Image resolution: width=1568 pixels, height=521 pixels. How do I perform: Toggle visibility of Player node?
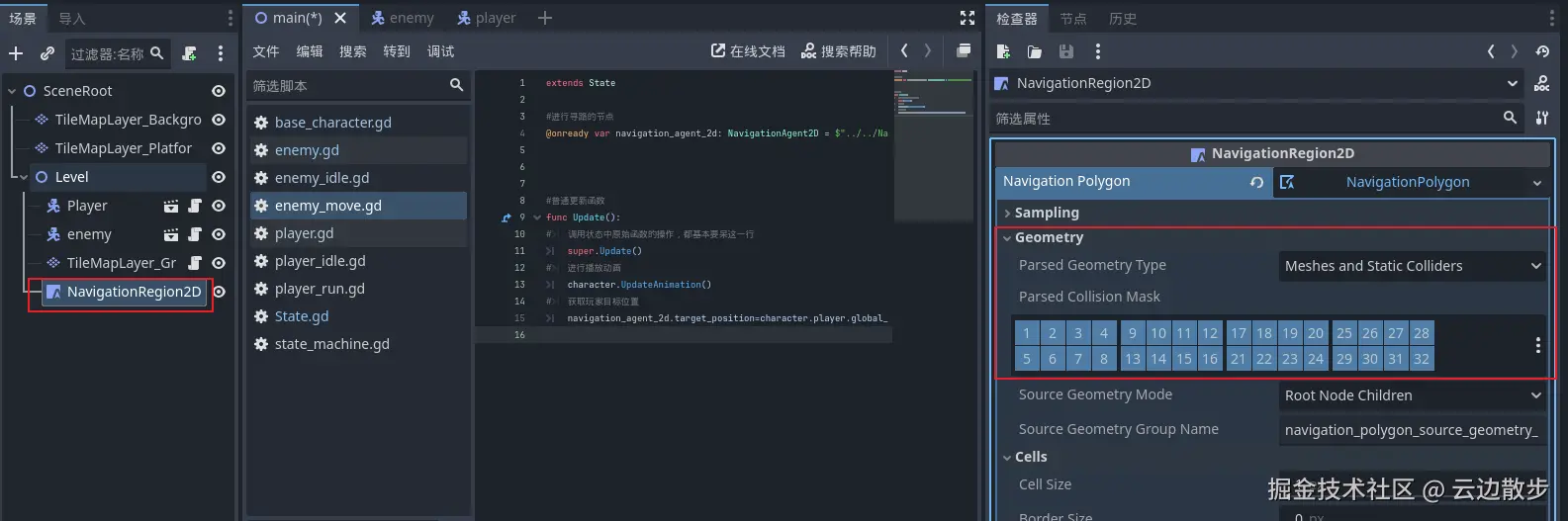tap(219, 206)
